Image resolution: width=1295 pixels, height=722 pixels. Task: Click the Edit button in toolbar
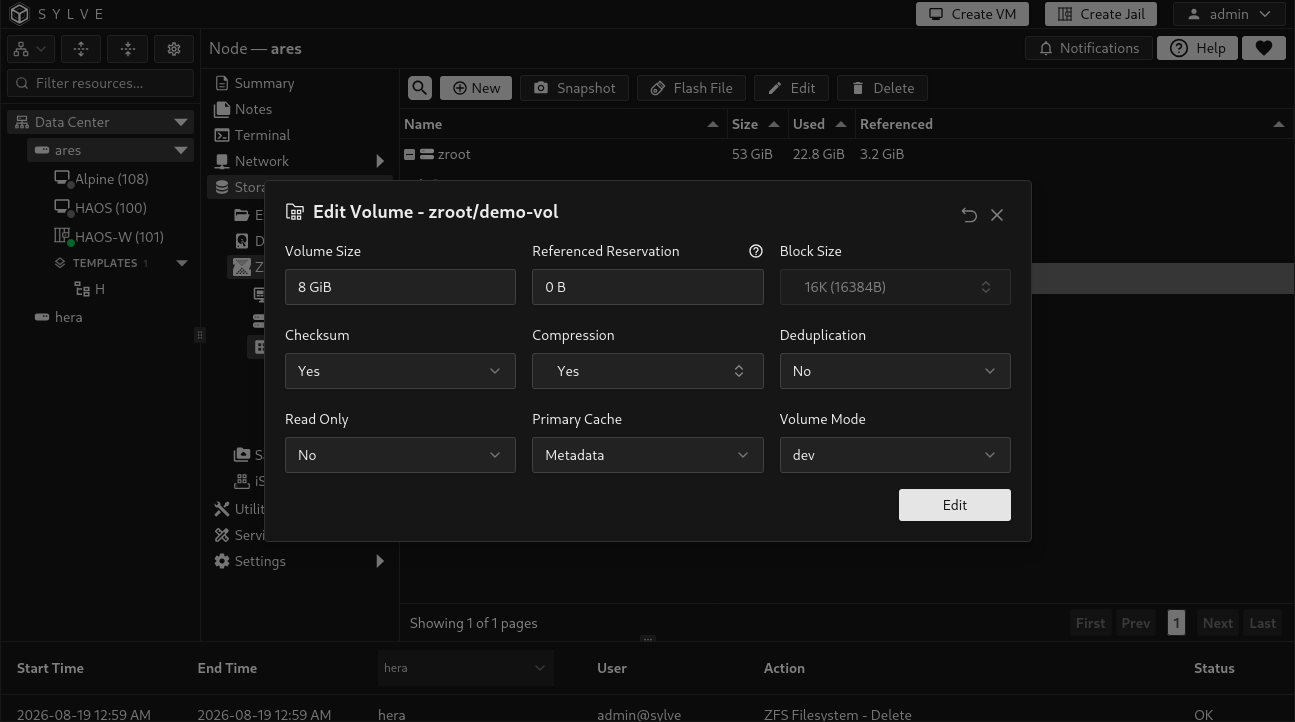click(x=791, y=88)
